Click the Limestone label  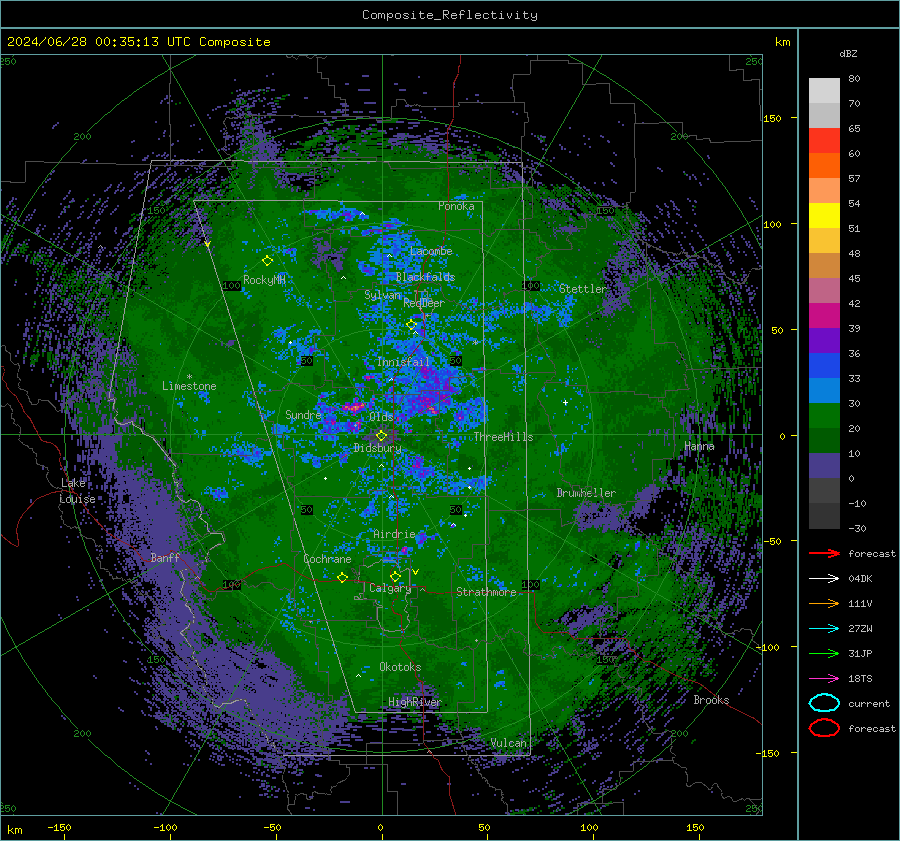(x=189, y=386)
